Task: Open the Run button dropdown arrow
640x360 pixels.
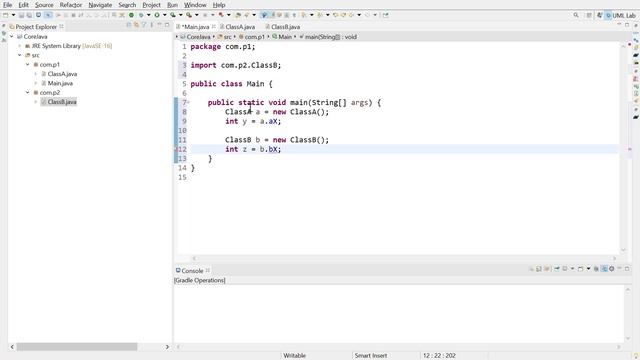Action: coord(164,15)
